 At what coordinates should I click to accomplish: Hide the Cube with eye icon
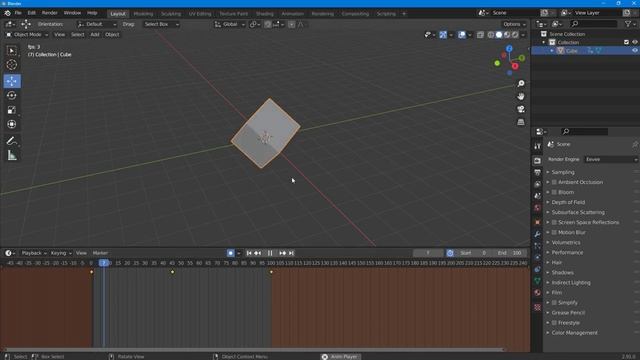click(635, 51)
